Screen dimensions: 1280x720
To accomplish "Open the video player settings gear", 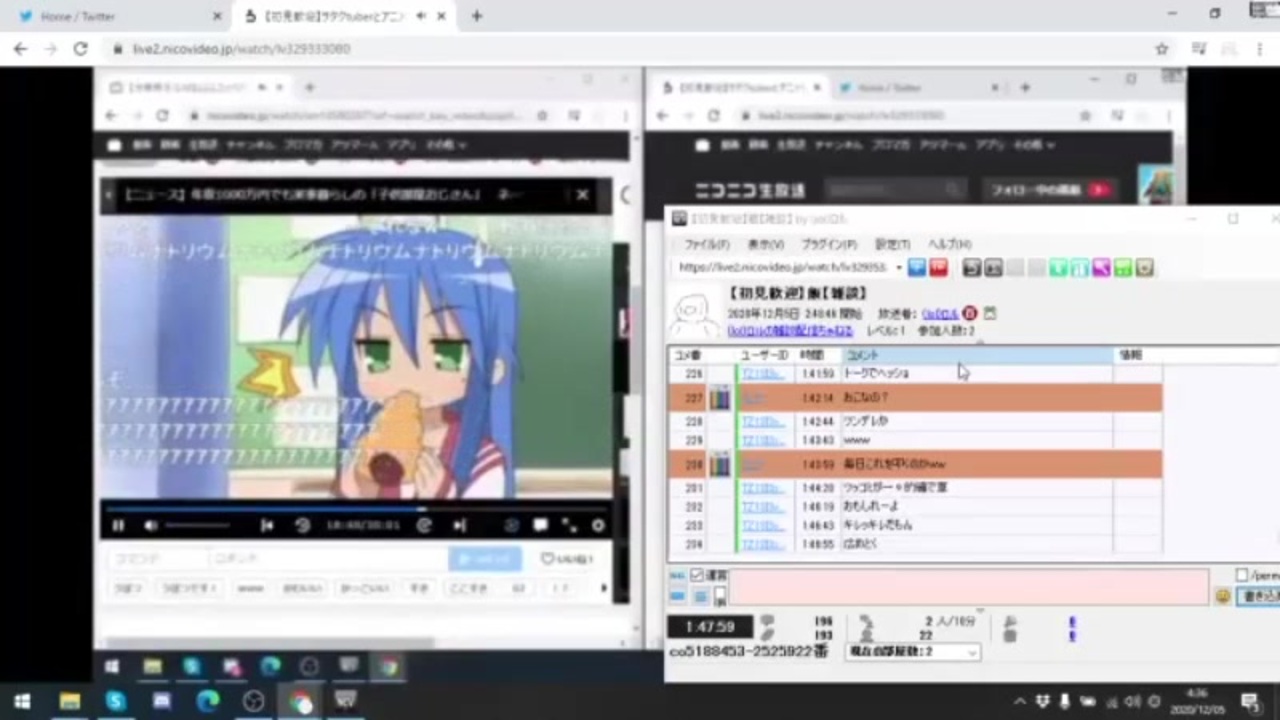I will point(598,525).
